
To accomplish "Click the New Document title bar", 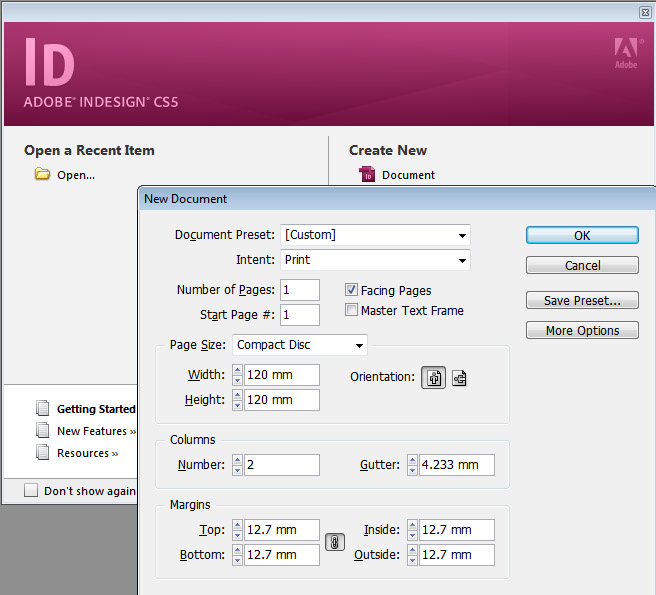I will pyautogui.click(x=397, y=199).
